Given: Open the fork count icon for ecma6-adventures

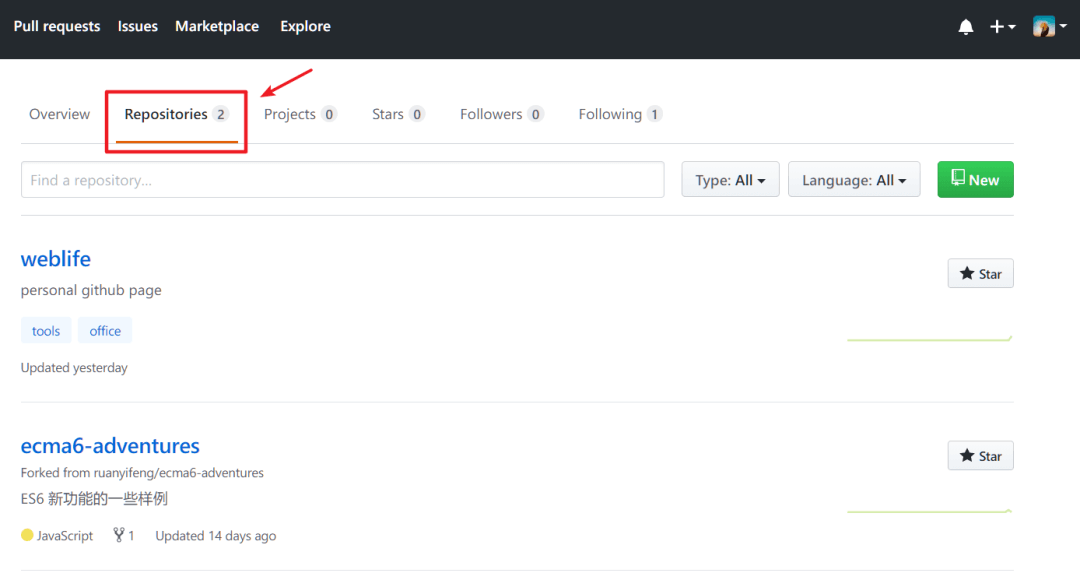Looking at the screenshot, I should click(124, 535).
